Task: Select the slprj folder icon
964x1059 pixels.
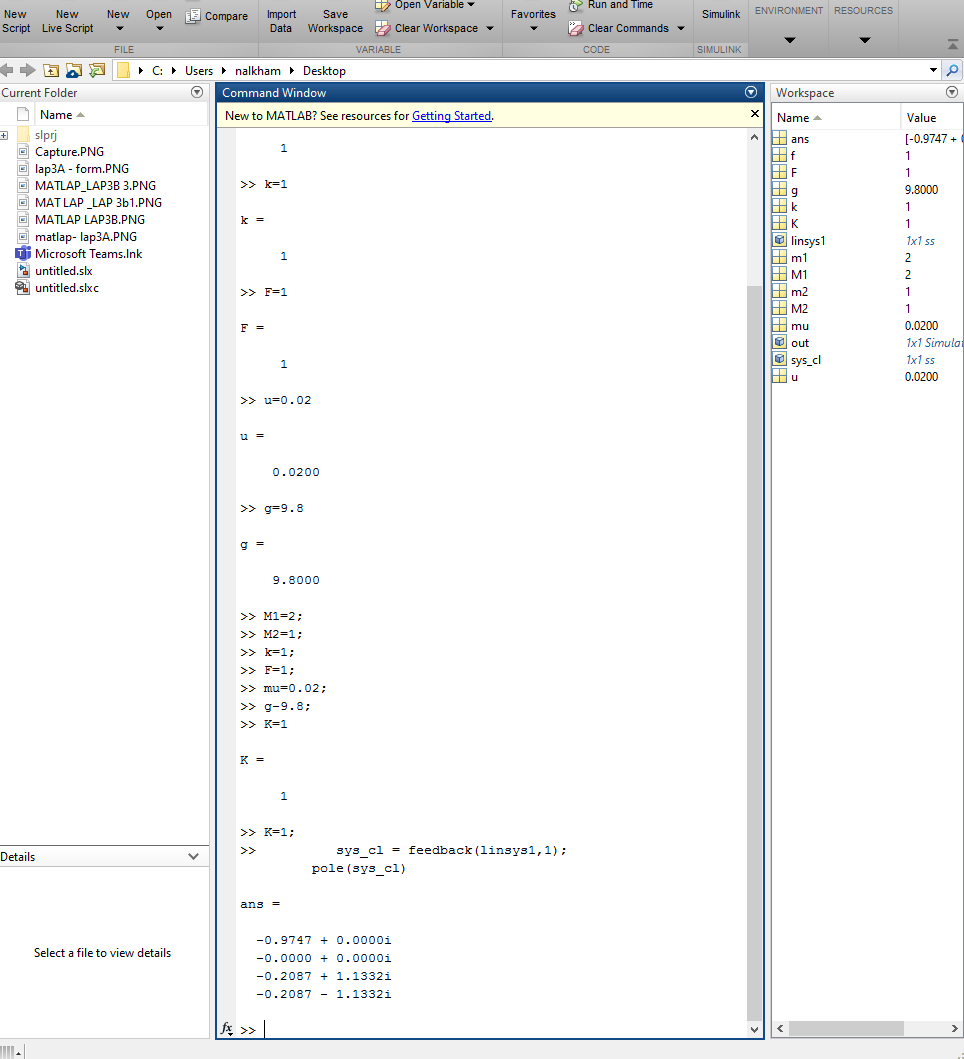Action: tap(23, 135)
